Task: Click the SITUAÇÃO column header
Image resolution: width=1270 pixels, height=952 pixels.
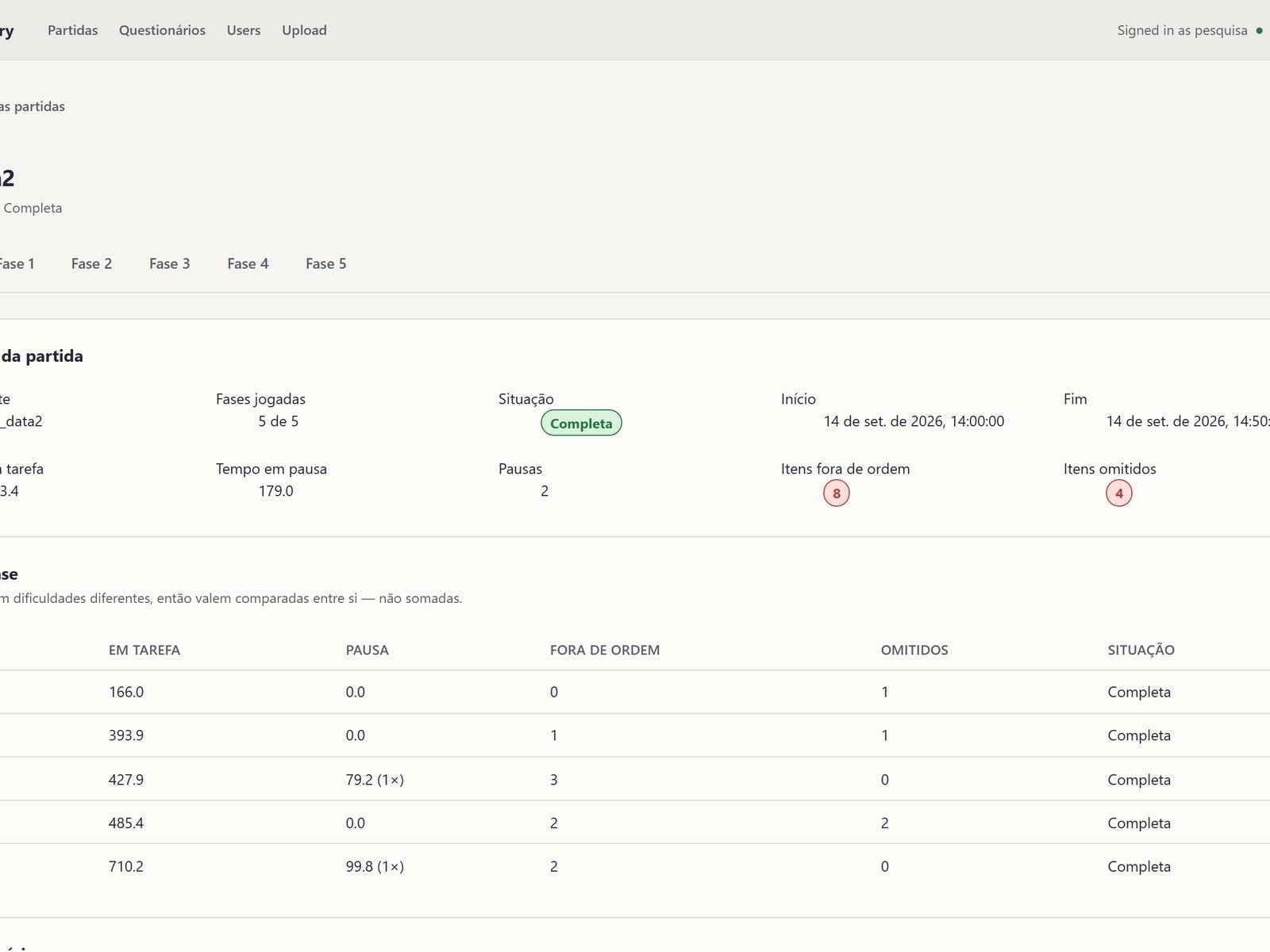Action: (x=1141, y=650)
